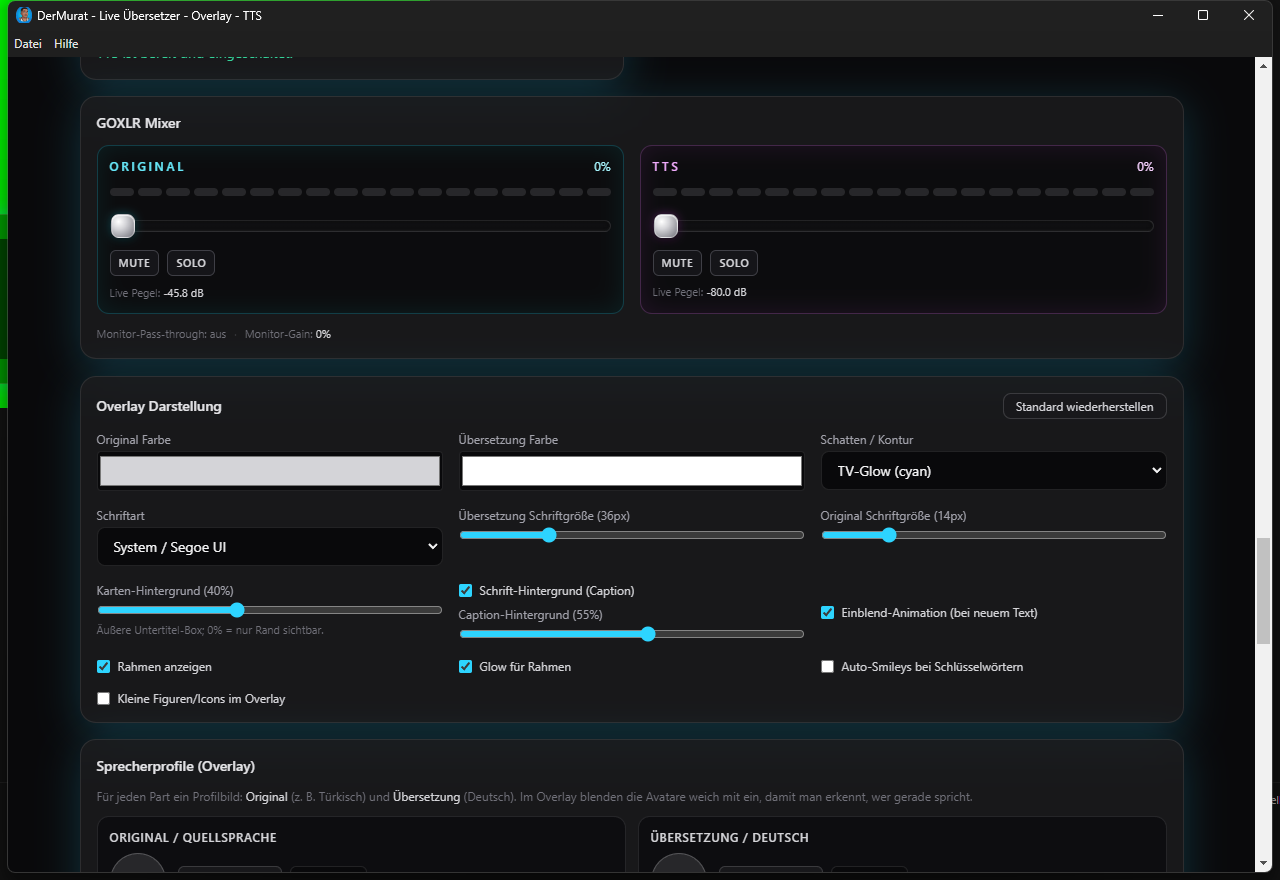Viewport: 1280px width, 880px height.
Task: Click the -45.8 dB live level value
Action: point(184,293)
